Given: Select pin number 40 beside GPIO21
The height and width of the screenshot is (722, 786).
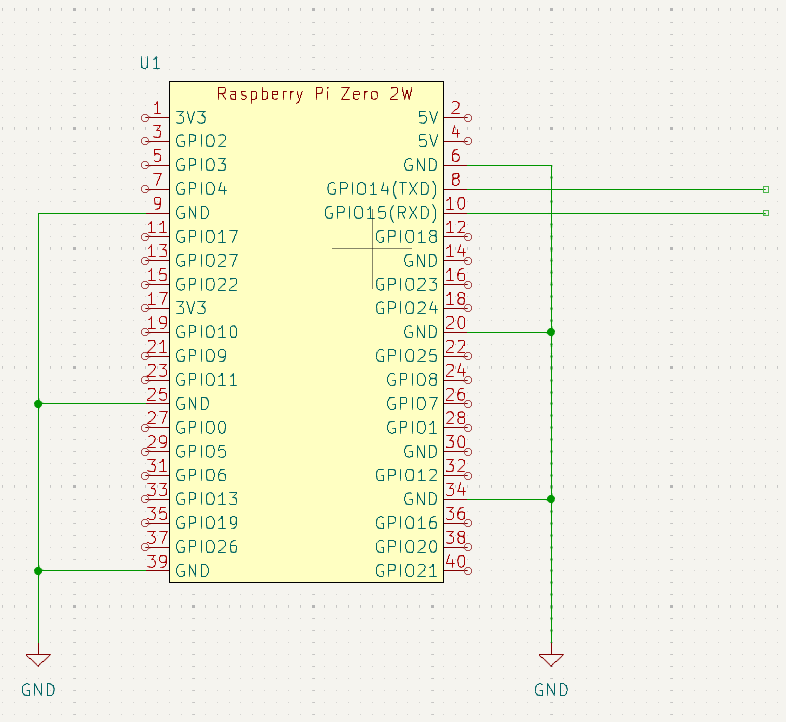Looking at the screenshot, I should [455, 563].
